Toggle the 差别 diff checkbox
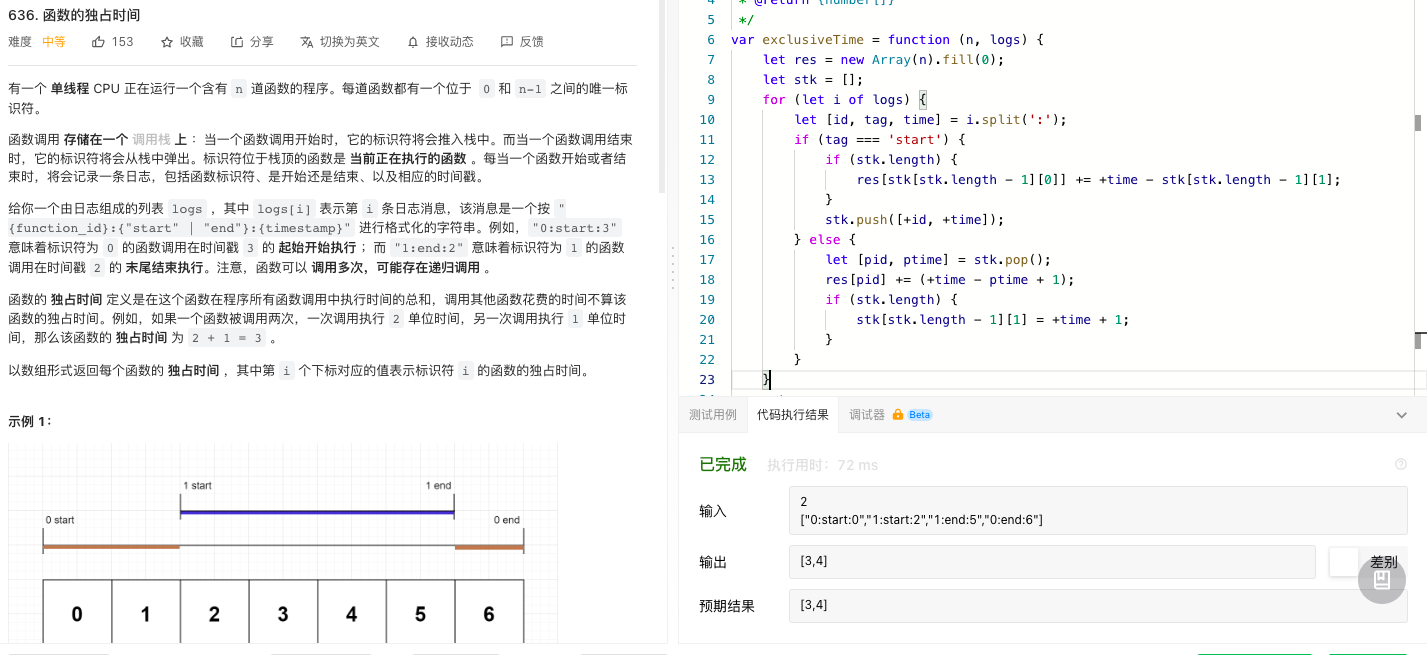Viewport: 1427px width, 655px height. tap(1343, 562)
